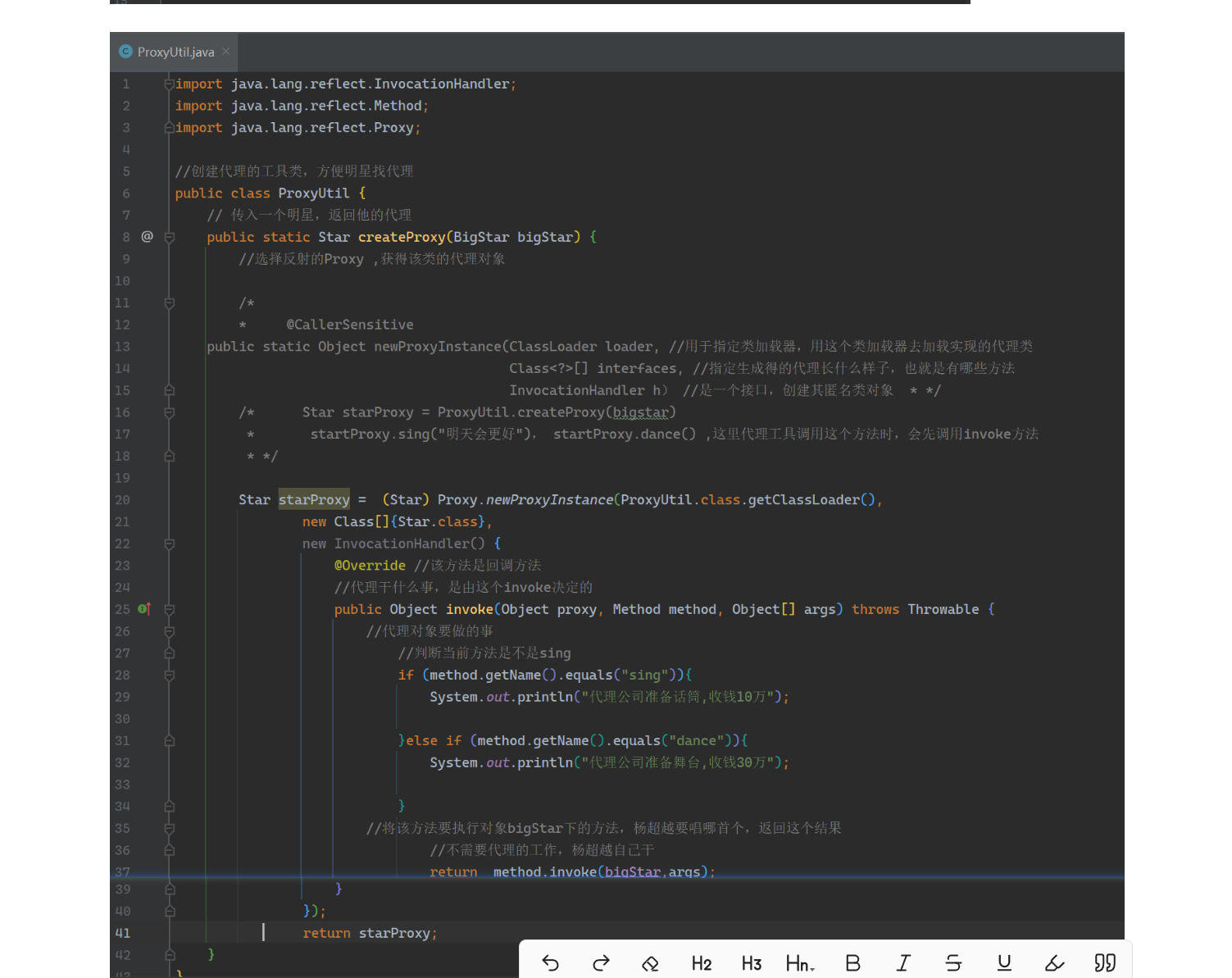Collapse createProxy method fold on line 8
The image size is (1232, 978).
pyautogui.click(x=169, y=237)
